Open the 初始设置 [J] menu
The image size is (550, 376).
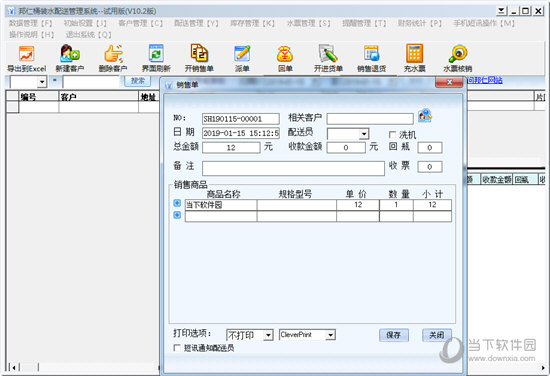(85, 24)
